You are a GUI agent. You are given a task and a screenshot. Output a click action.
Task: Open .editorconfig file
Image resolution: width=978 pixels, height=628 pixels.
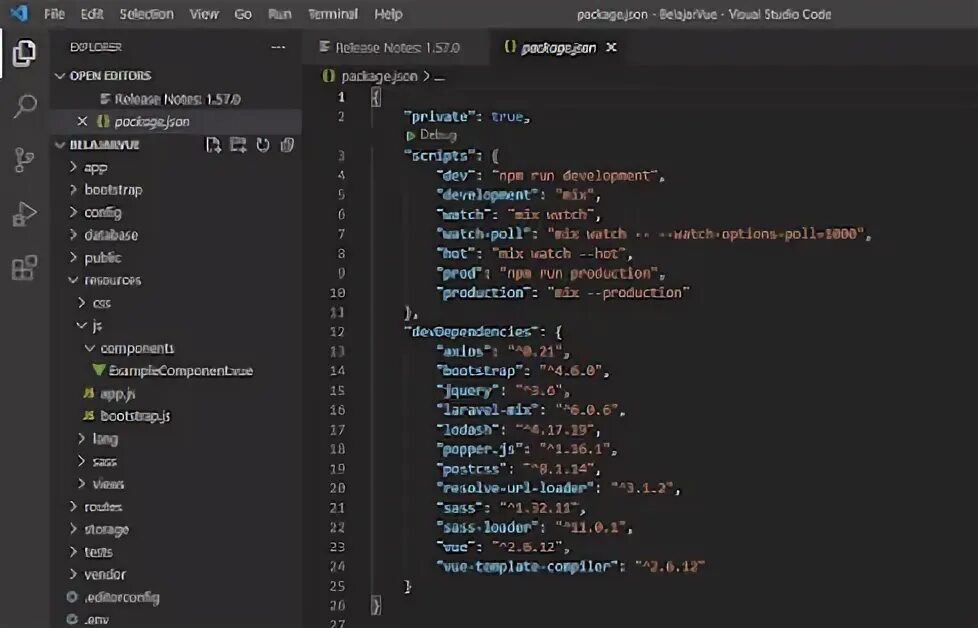click(x=122, y=597)
